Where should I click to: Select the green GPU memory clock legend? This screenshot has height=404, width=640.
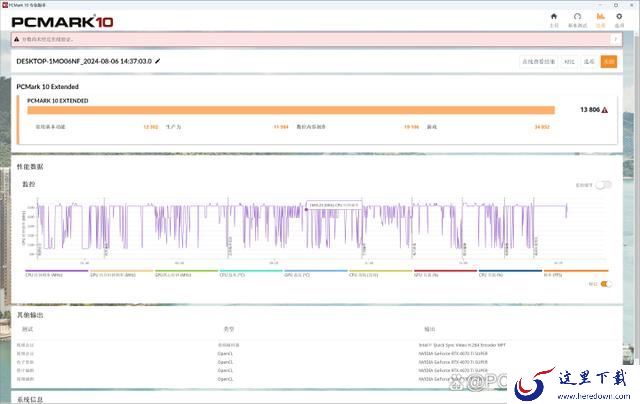click(187, 273)
